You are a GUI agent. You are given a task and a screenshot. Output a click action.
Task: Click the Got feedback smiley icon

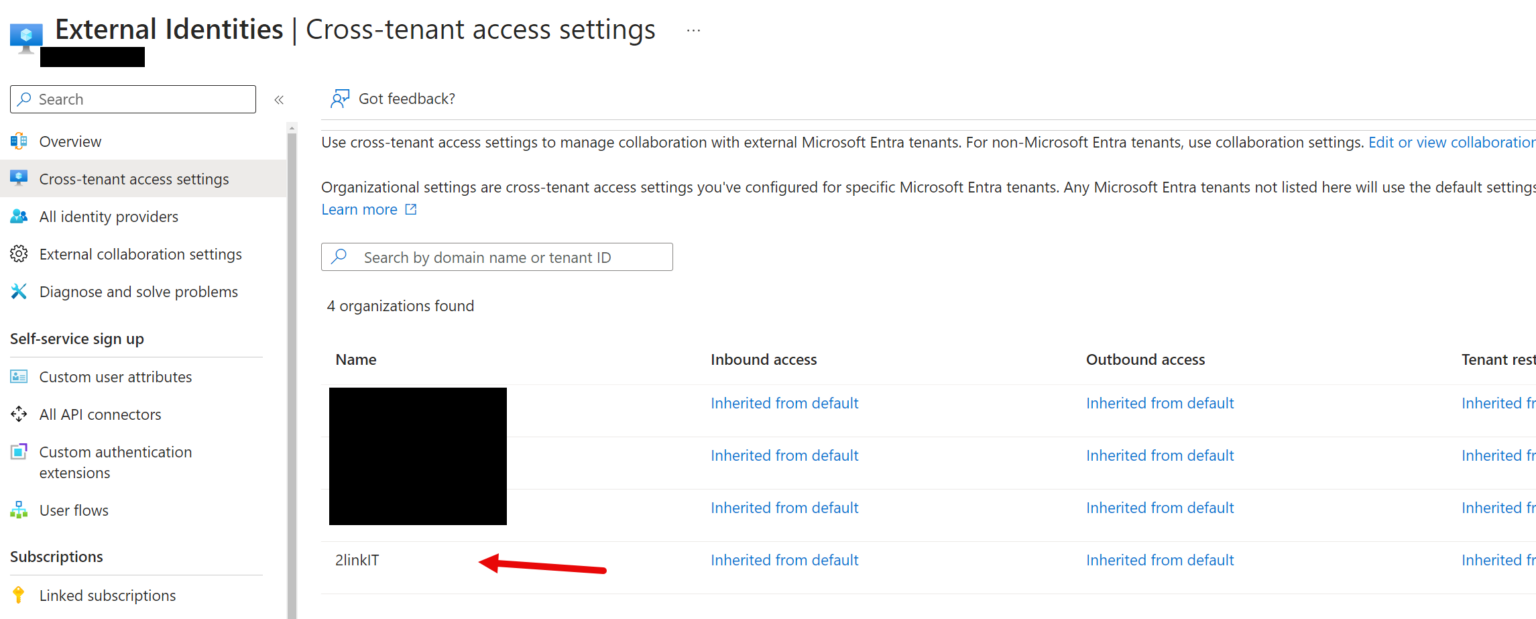click(340, 98)
